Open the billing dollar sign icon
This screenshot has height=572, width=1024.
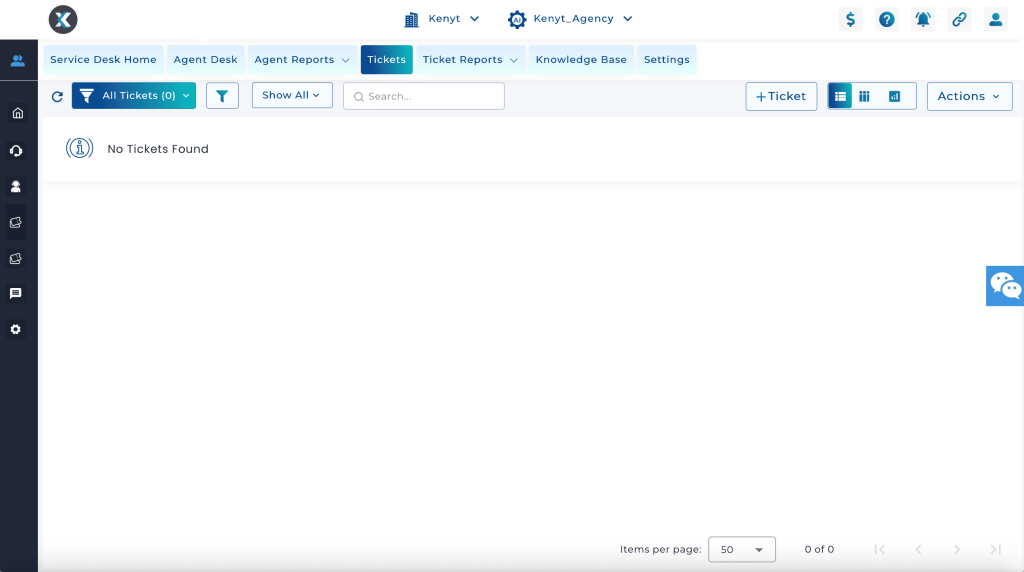tap(850, 19)
